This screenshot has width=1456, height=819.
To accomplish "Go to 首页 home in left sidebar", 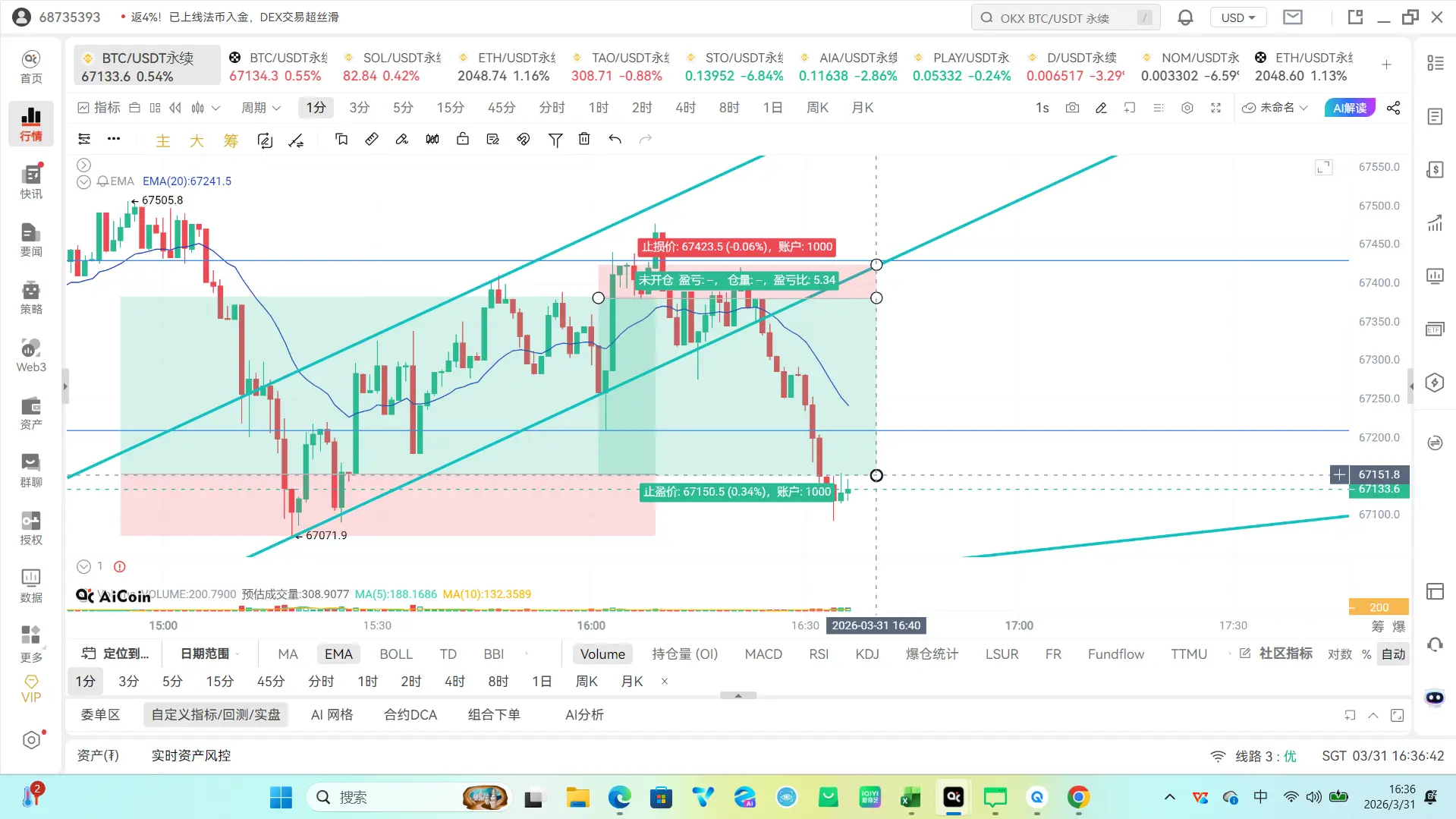I will tap(31, 67).
